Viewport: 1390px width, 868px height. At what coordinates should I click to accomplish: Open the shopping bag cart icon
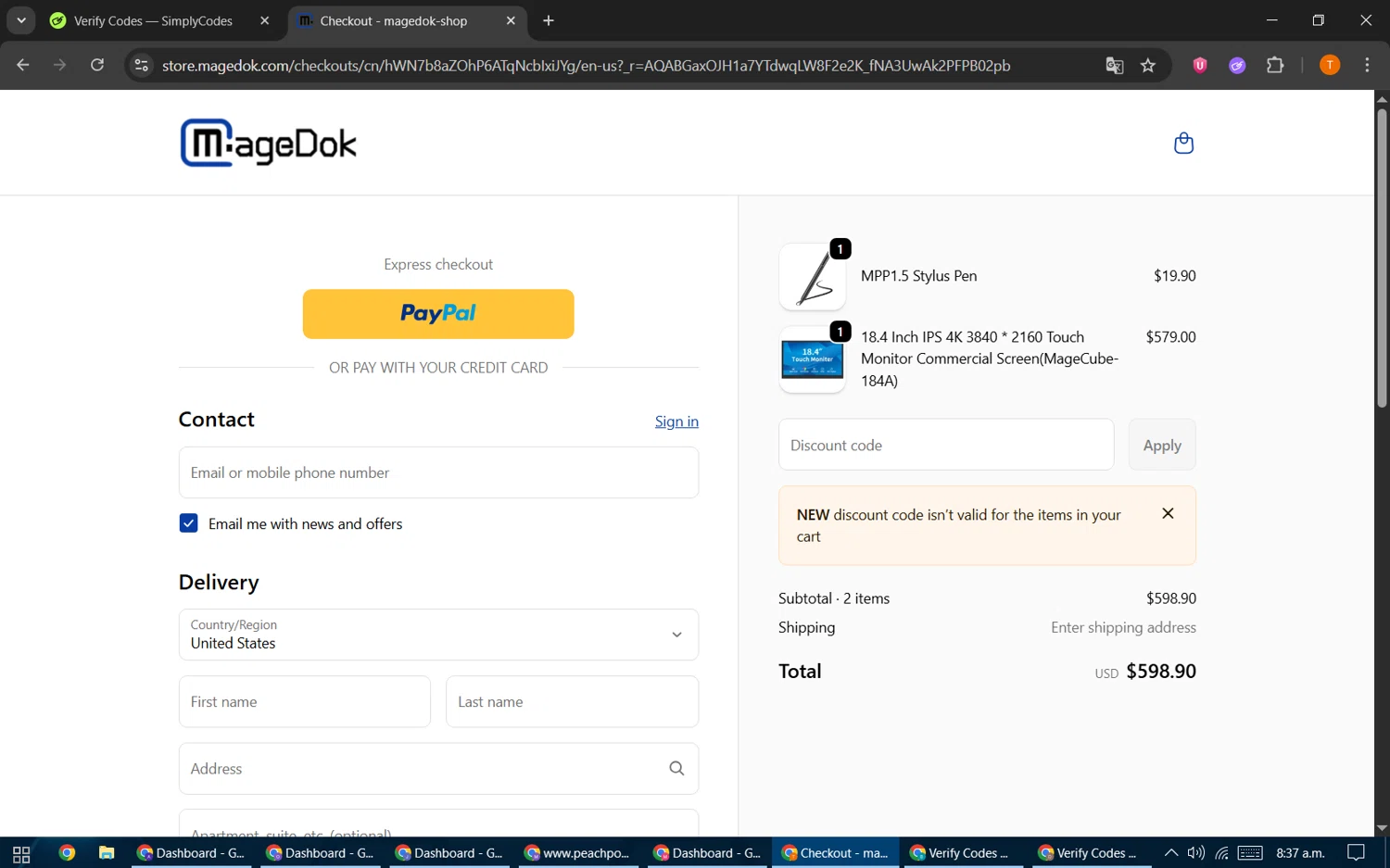(x=1183, y=143)
